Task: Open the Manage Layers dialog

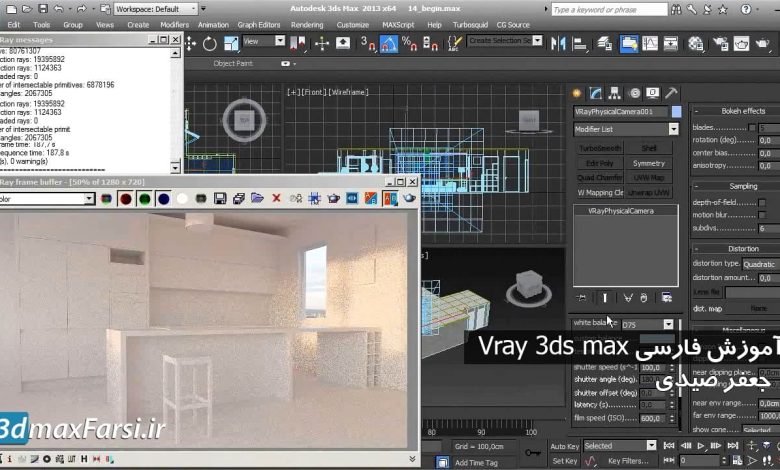Action: [605, 44]
